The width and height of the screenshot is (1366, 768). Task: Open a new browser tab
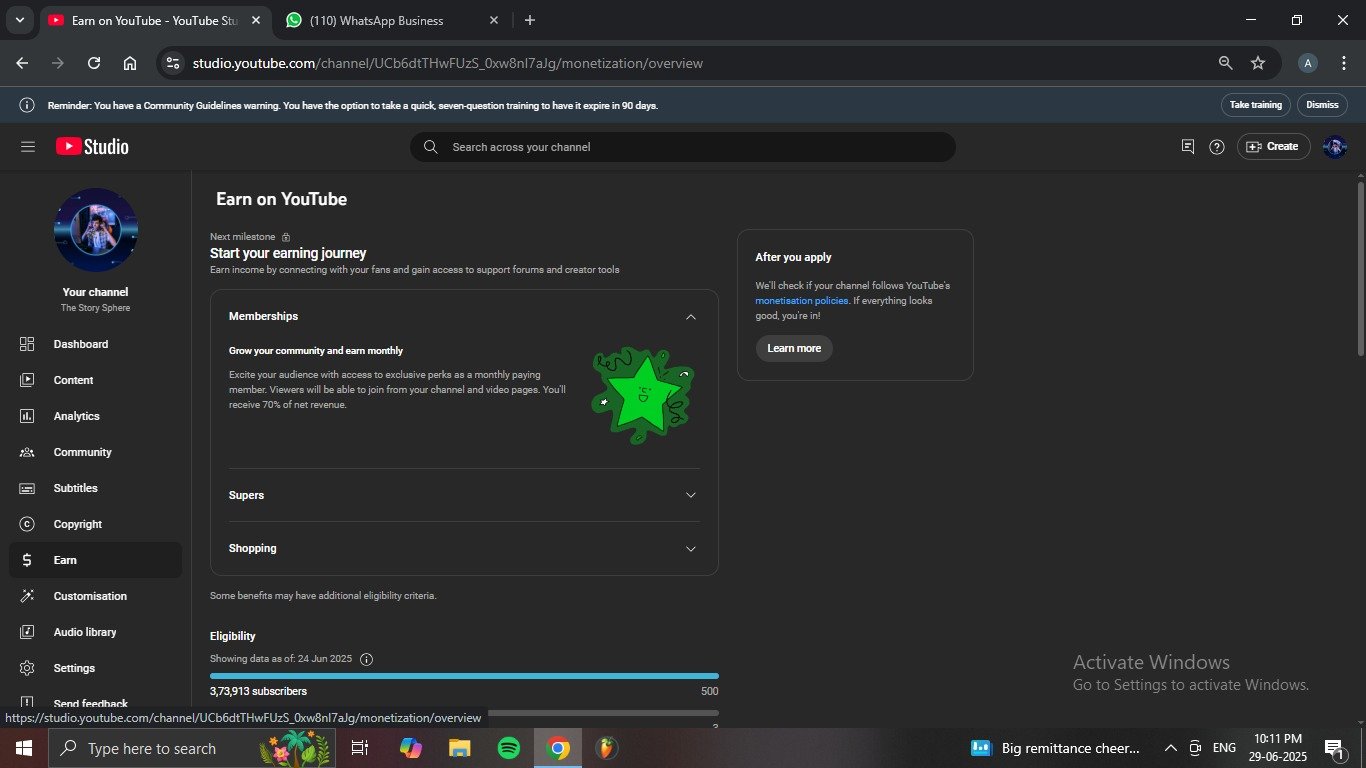point(529,20)
